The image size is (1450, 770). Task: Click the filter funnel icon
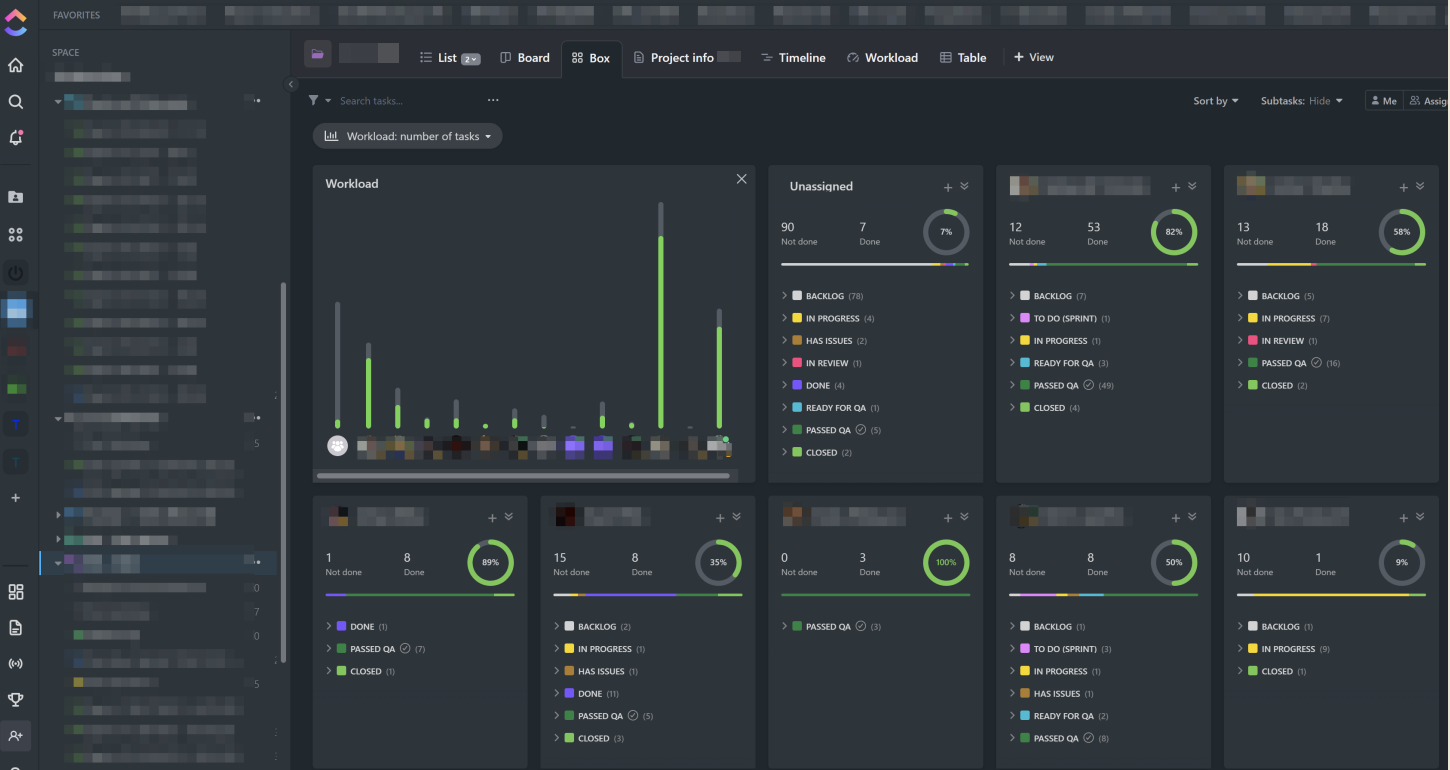[314, 101]
